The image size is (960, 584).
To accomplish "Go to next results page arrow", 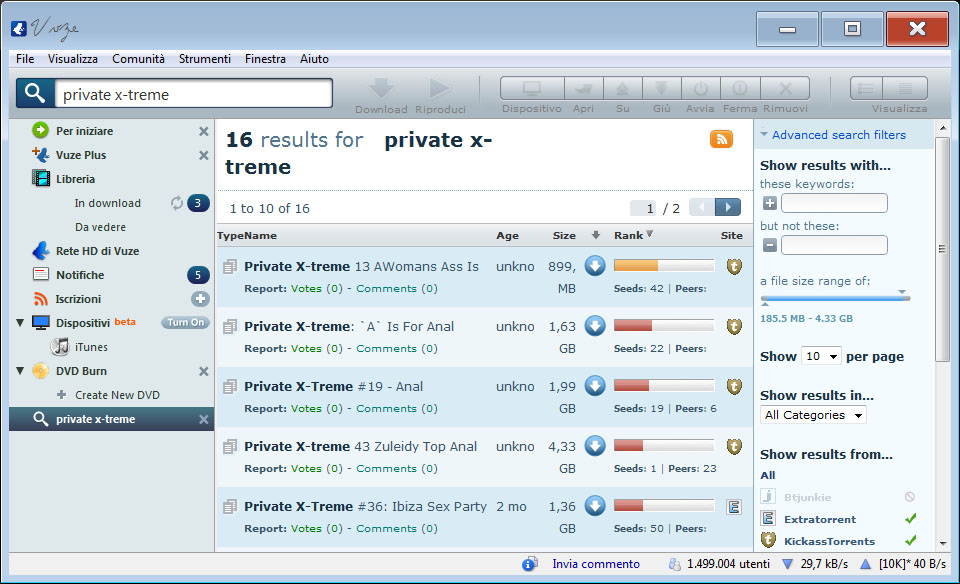I will (728, 208).
